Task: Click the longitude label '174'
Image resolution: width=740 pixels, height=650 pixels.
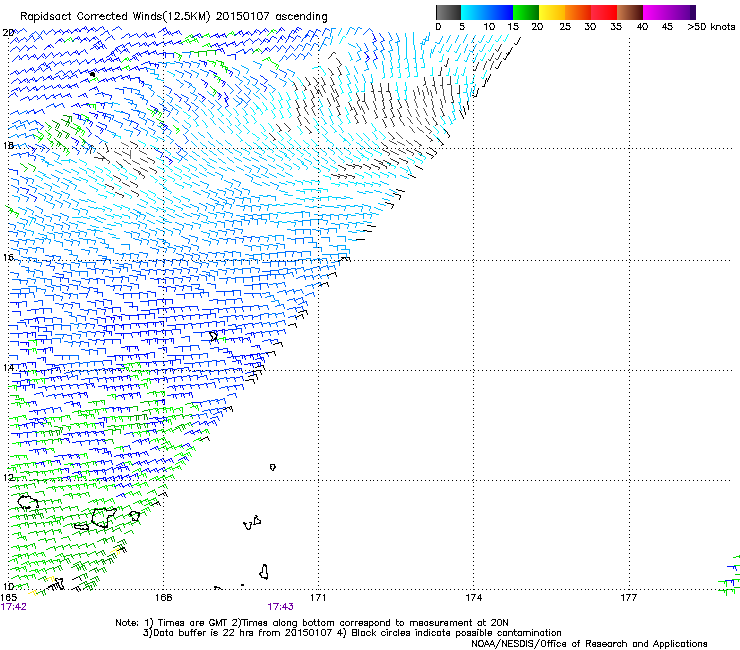Action: click(x=473, y=598)
